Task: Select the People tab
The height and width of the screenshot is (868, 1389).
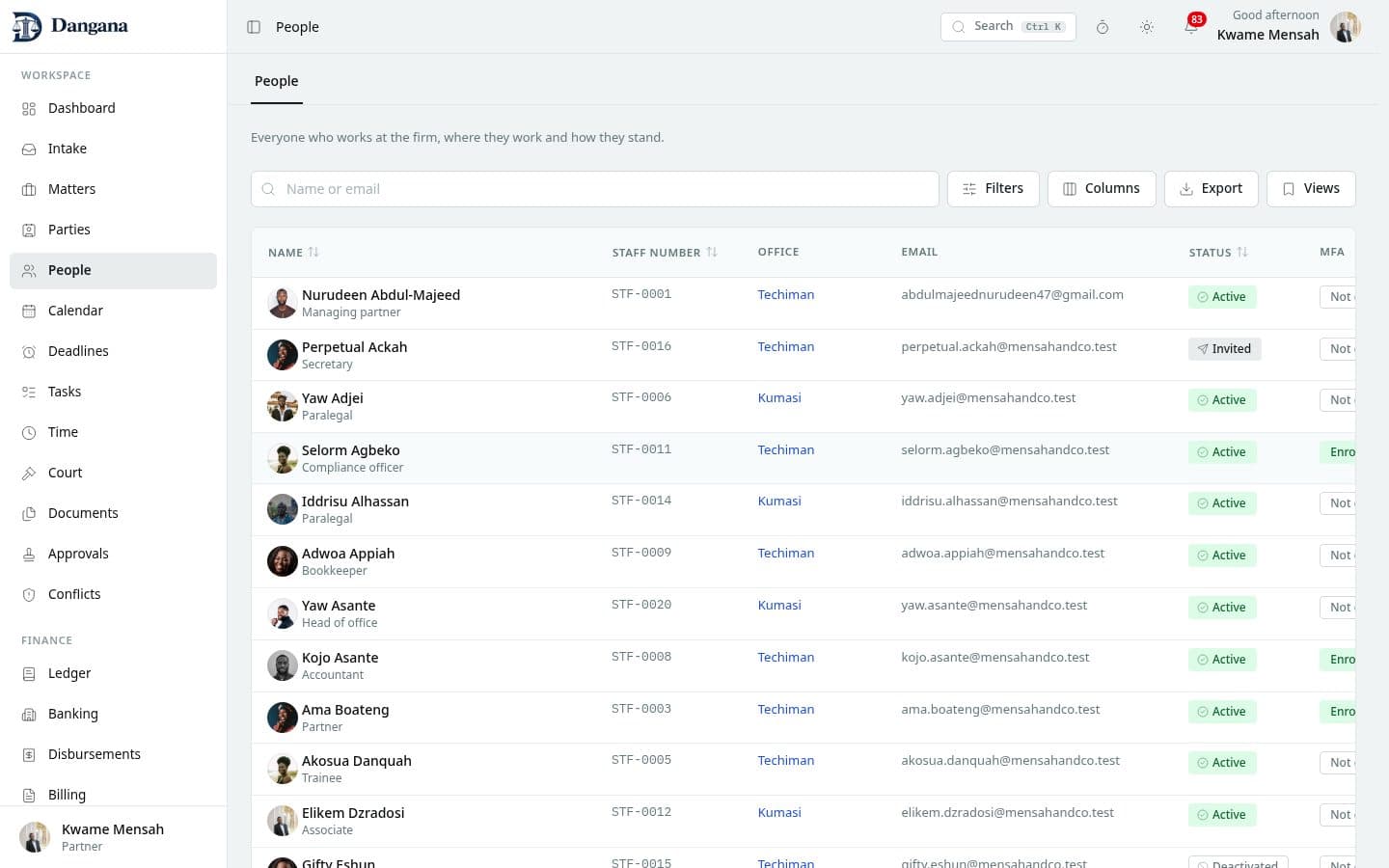Action: [276, 81]
